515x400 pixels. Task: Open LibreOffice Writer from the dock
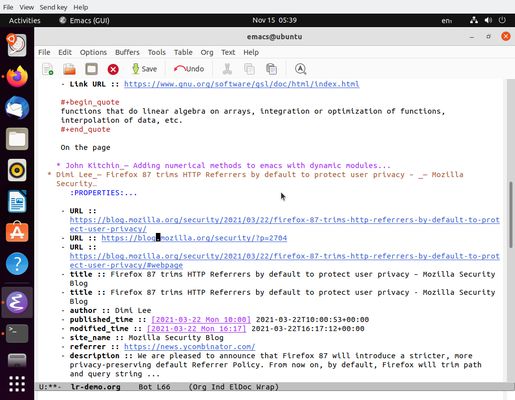point(17,201)
